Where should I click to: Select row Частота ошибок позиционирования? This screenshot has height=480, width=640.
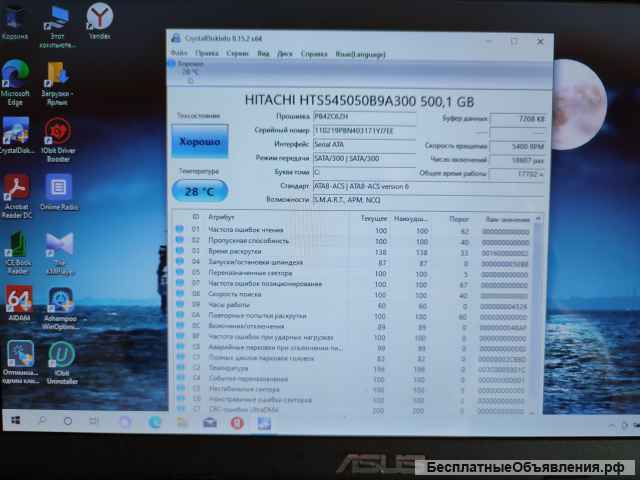pyautogui.click(x=353, y=284)
